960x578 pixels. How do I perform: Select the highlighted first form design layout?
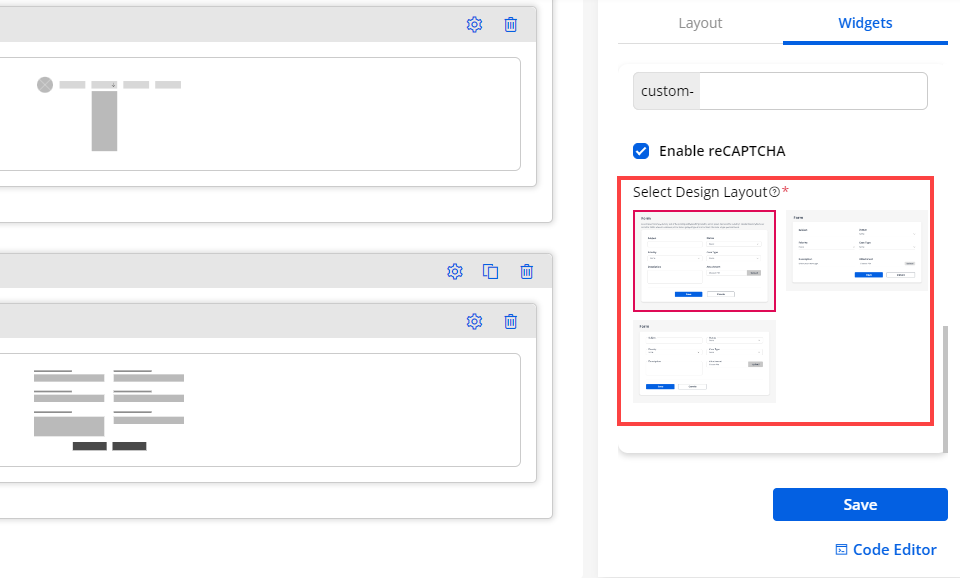(704, 260)
